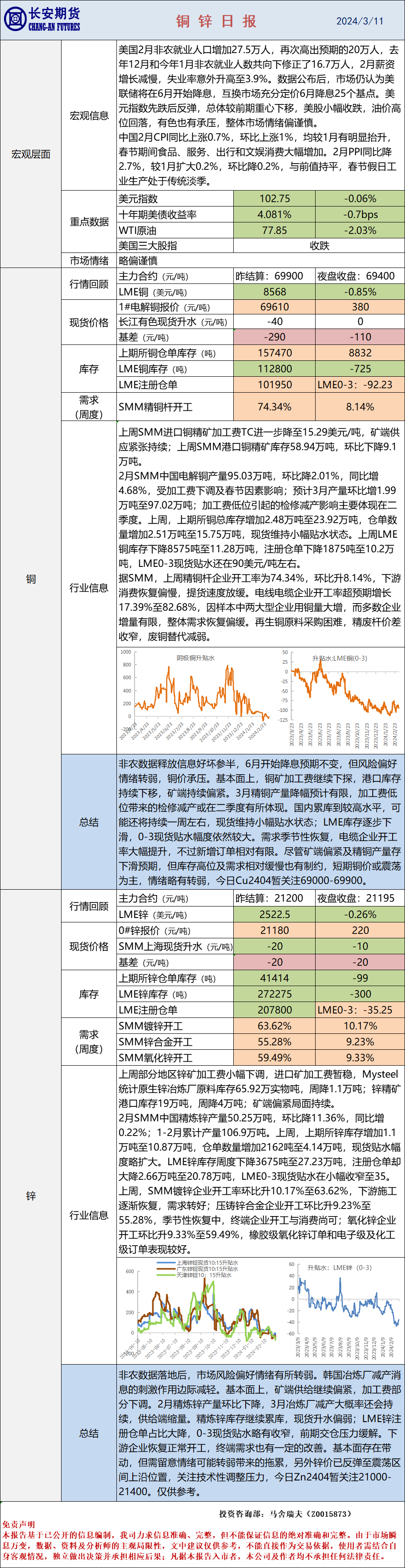
Task: Click LME锌库存 value 272275
Action: (x=275, y=994)
